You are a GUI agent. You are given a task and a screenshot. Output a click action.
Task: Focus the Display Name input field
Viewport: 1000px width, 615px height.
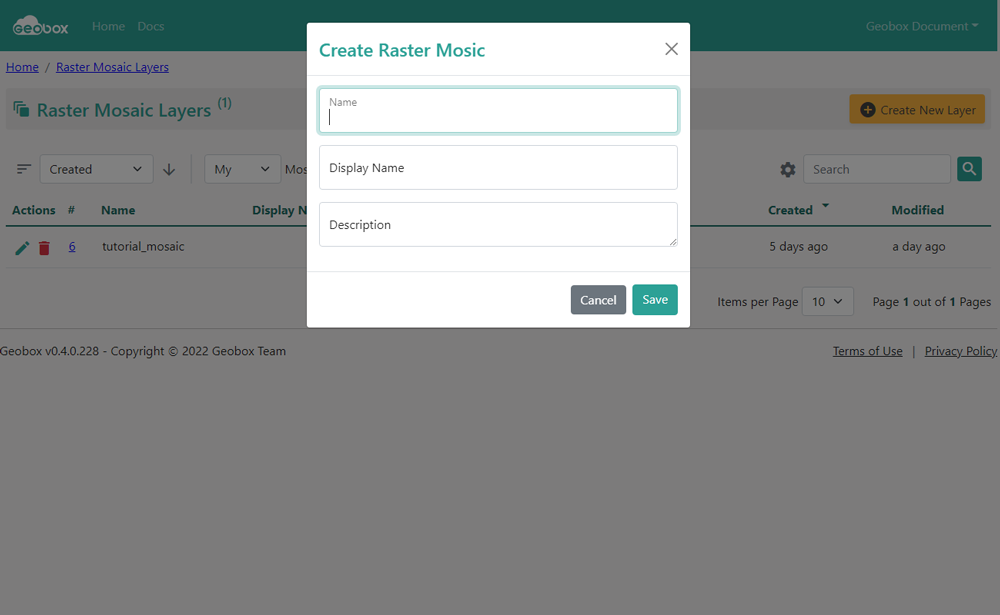pos(498,168)
